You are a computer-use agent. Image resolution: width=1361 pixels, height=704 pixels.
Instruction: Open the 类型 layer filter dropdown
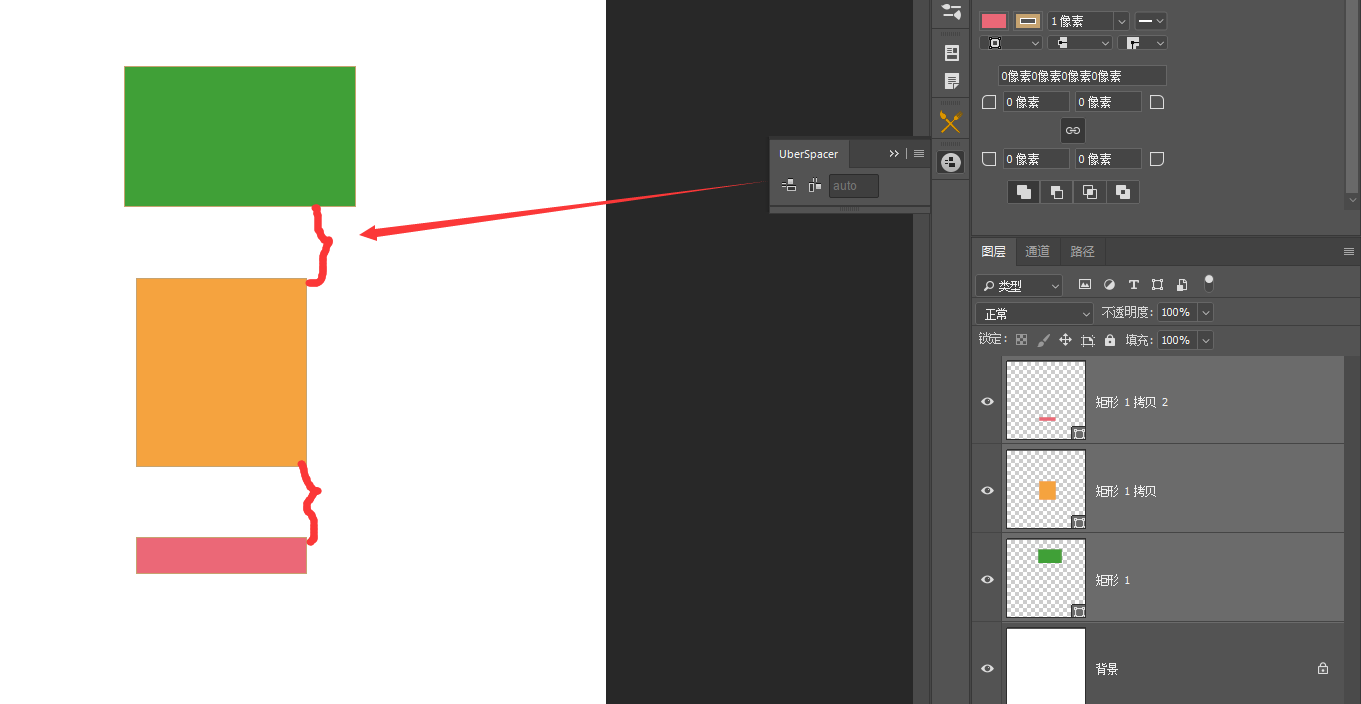pos(1020,286)
